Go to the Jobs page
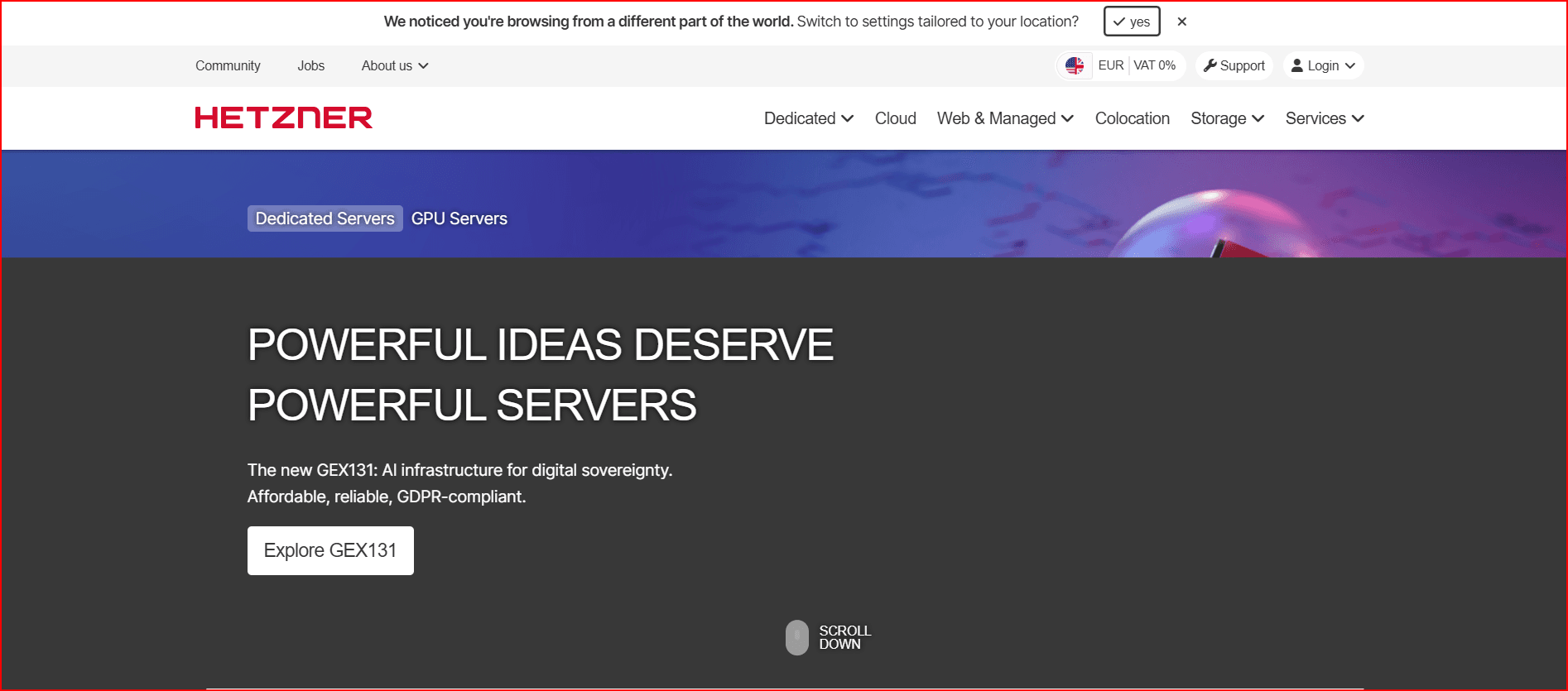1568x691 pixels. click(x=311, y=65)
